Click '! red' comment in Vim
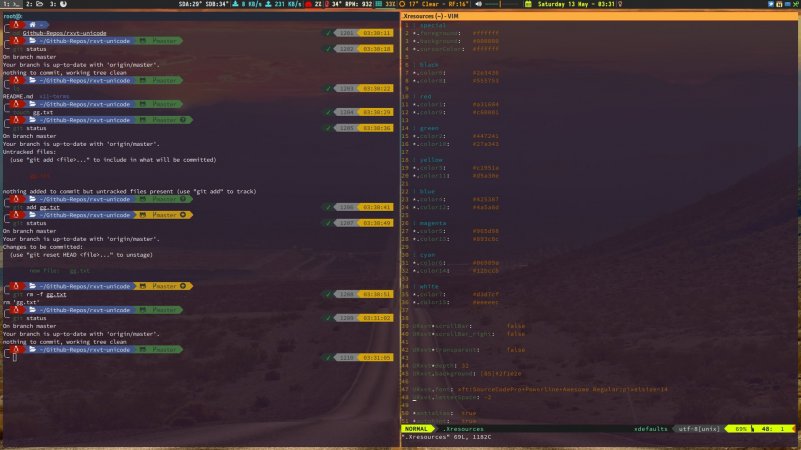The image size is (801, 450). coord(422,96)
